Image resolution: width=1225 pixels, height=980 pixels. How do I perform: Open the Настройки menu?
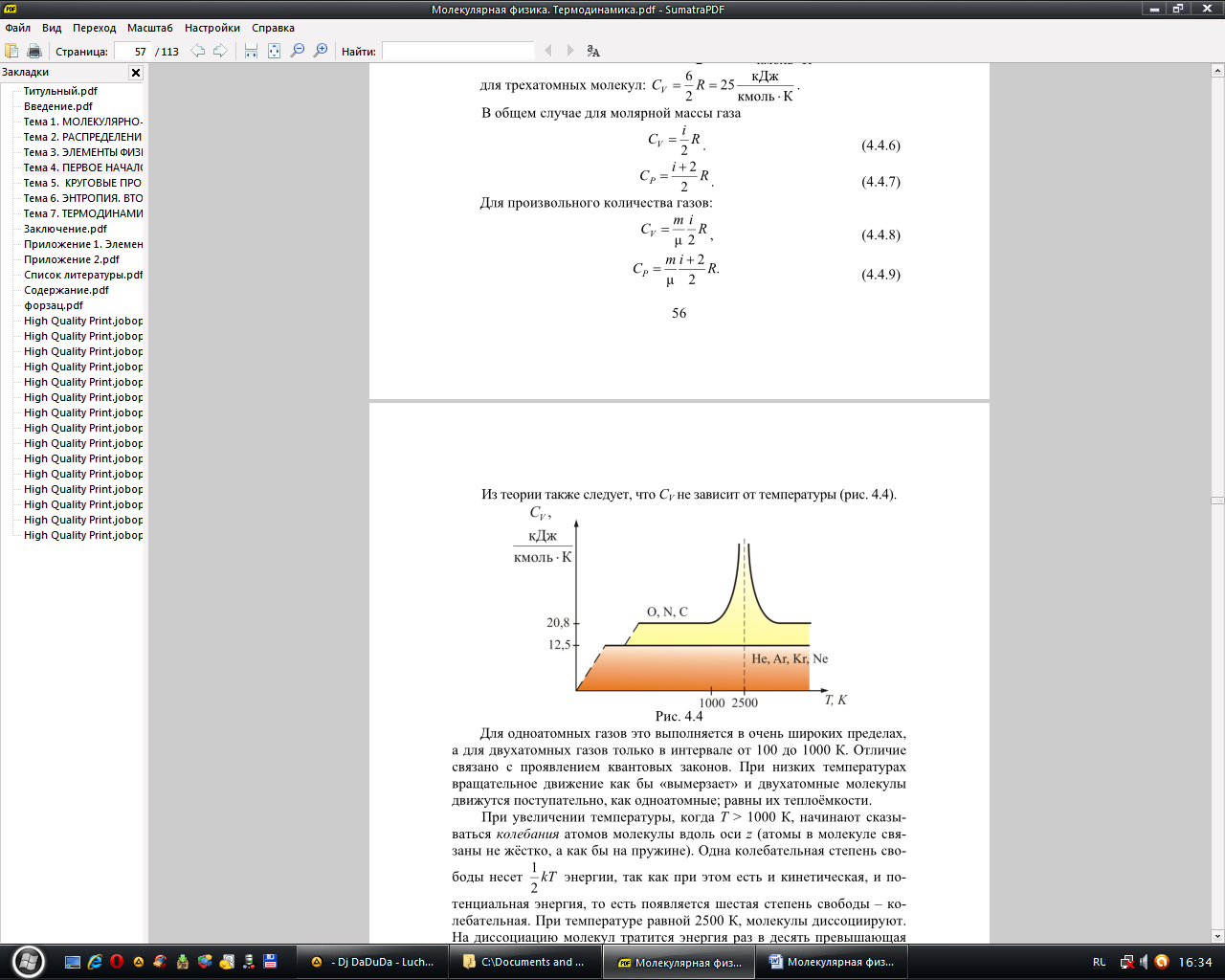click(212, 28)
